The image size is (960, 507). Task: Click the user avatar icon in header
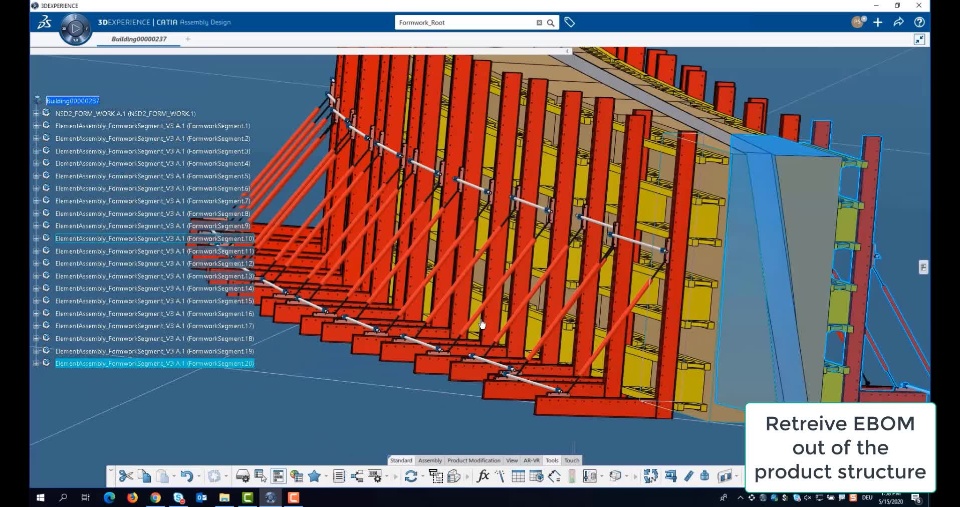[858, 22]
